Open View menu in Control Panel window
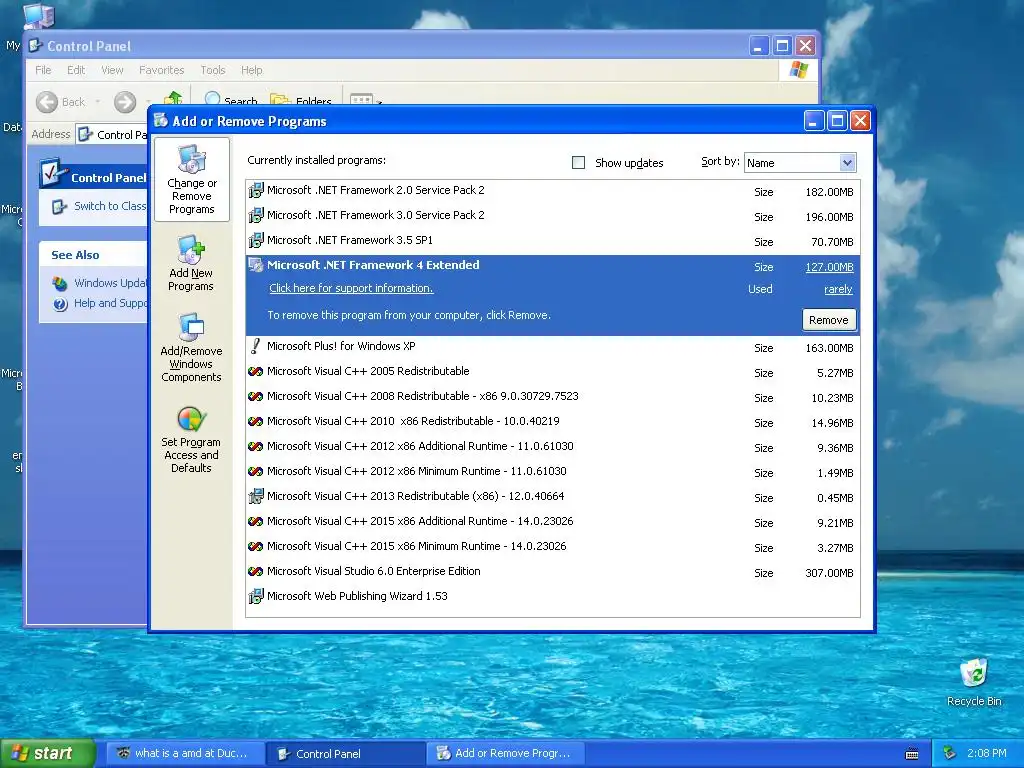Viewport: 1024px width, 768px height. point(112,70)
